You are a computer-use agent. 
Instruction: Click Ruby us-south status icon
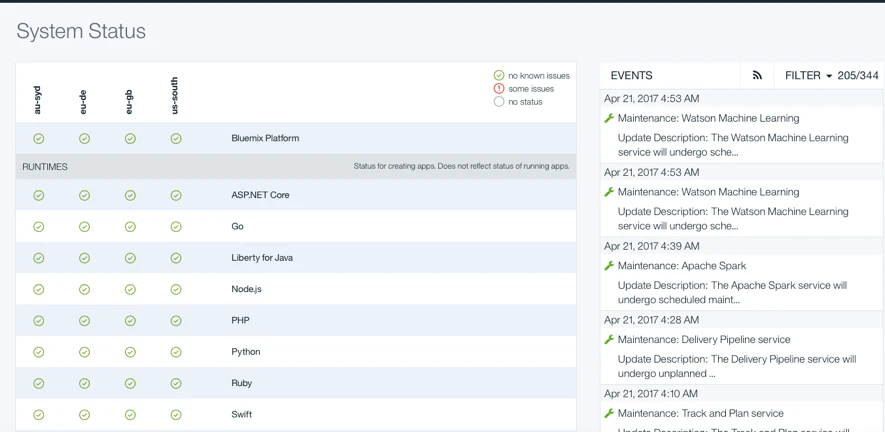tap(176, 383)
